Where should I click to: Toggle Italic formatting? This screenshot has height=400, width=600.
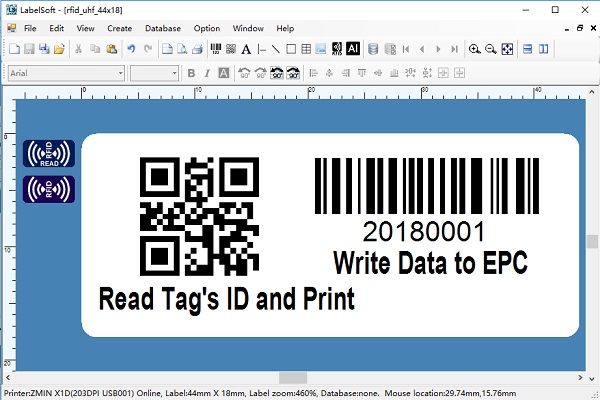207,72
